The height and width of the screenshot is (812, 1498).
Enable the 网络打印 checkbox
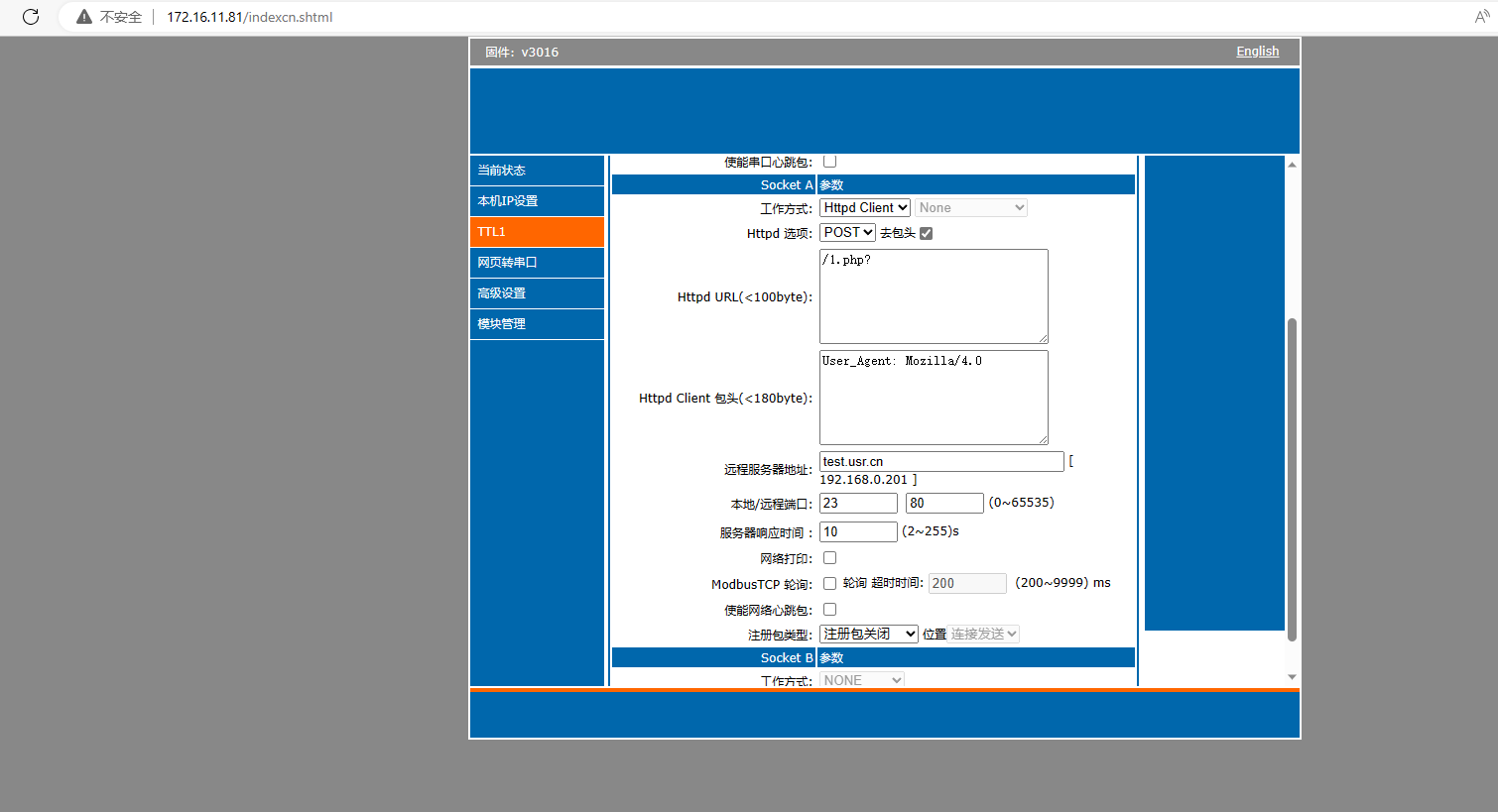(829, 558)
